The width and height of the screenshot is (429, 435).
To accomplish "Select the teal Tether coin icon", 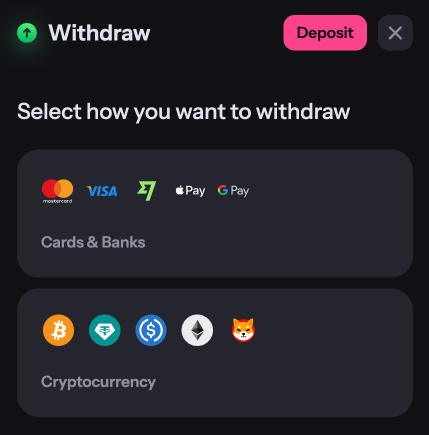I will (105, 330).
